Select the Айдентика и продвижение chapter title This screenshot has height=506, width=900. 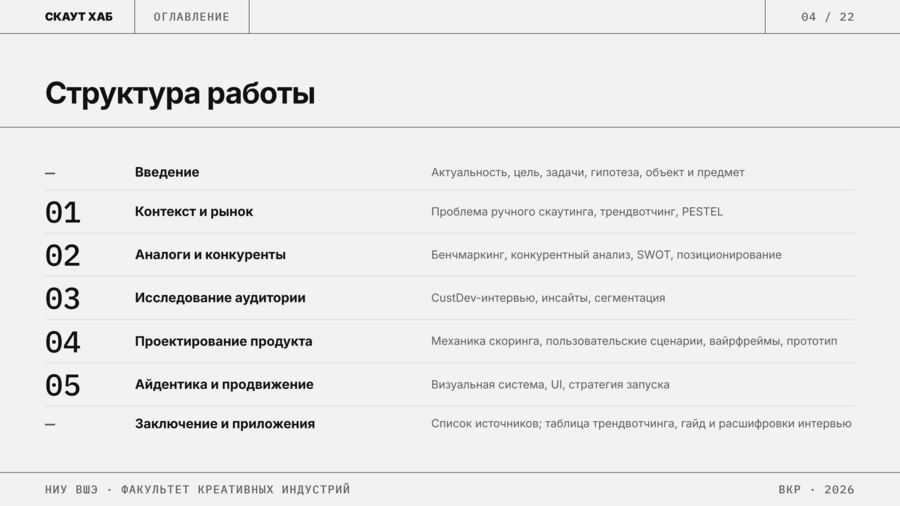click(224, 384)
